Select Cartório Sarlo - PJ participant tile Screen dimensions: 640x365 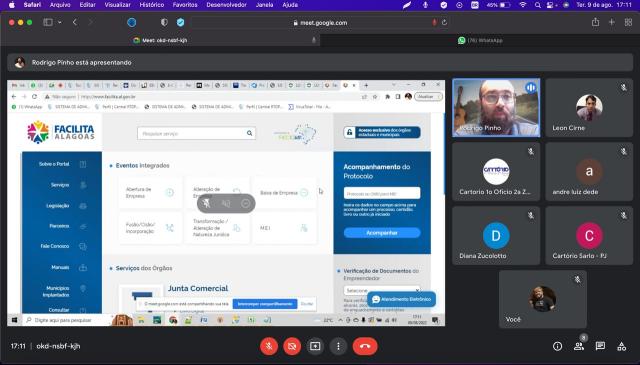click(589, 236)
